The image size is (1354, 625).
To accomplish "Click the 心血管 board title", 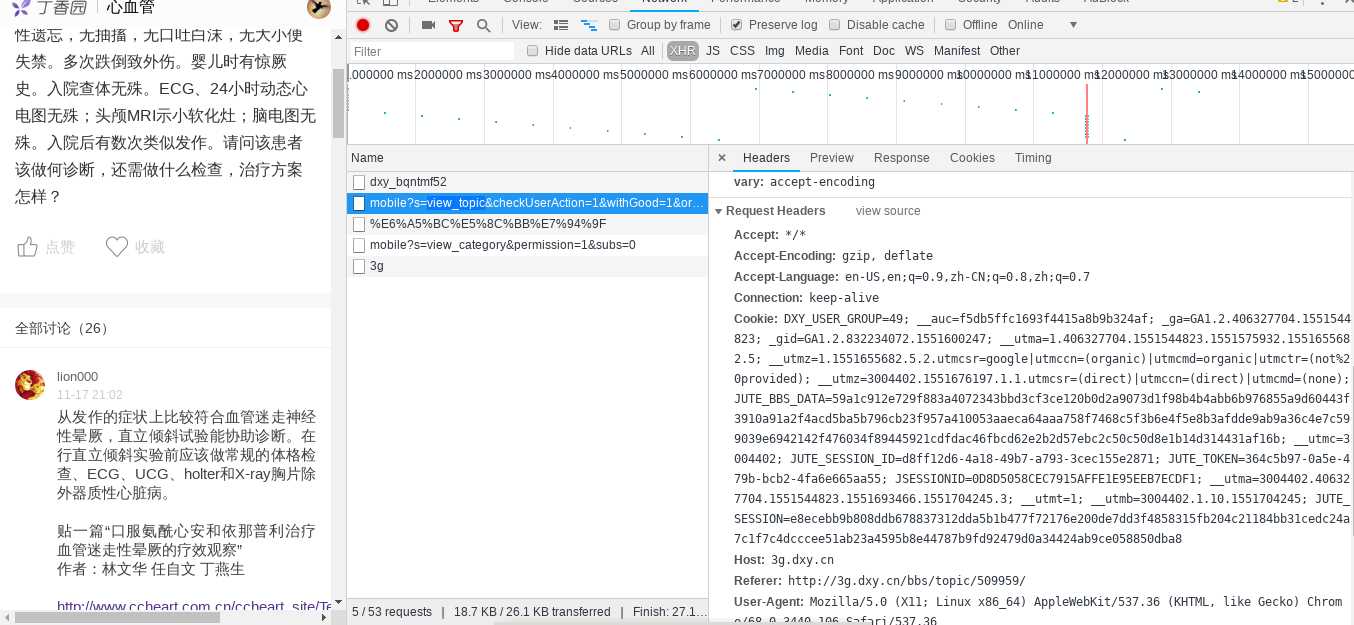I will coord(131,8).
